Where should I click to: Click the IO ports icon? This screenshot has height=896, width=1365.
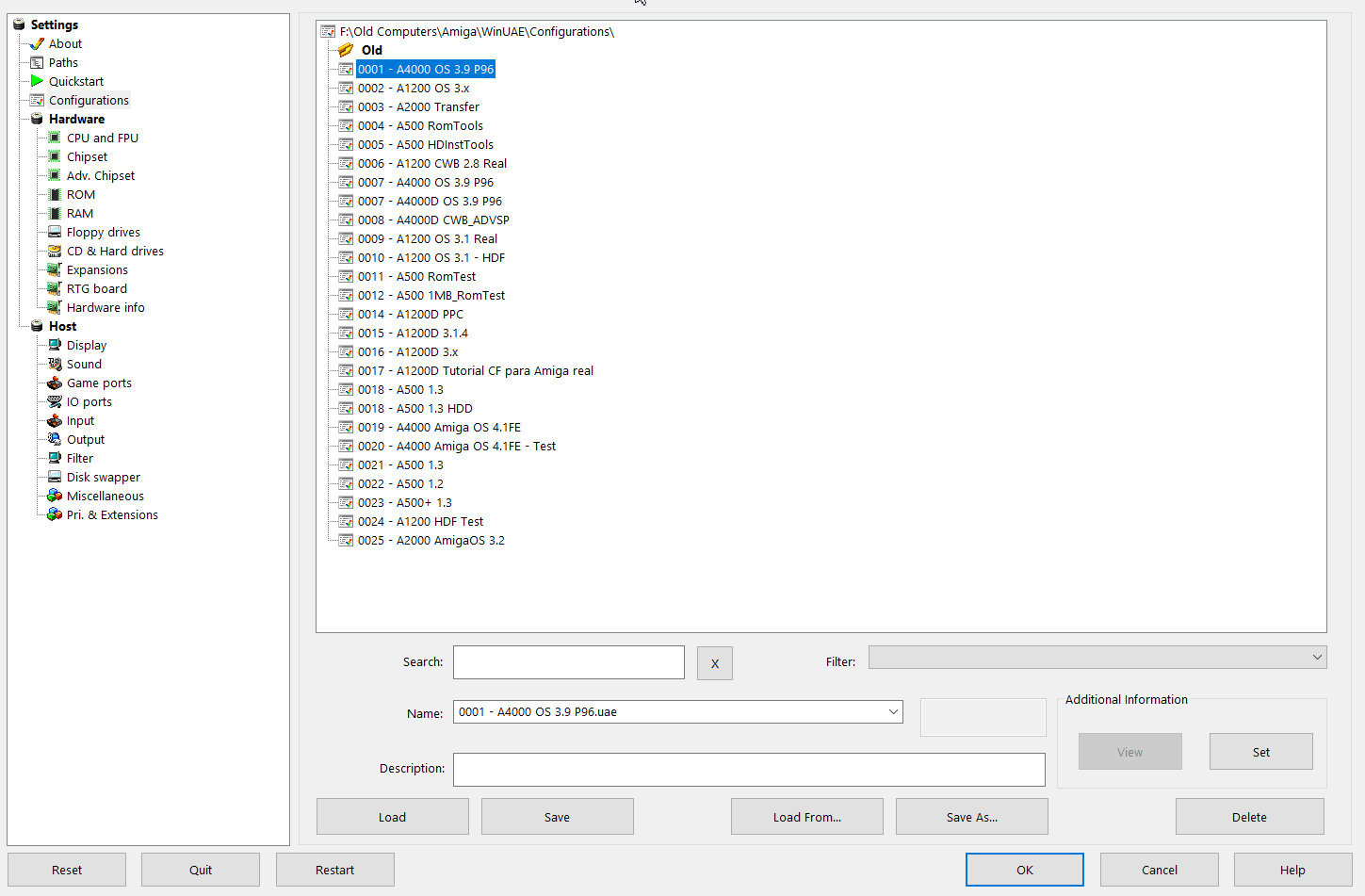click(55, 401)
